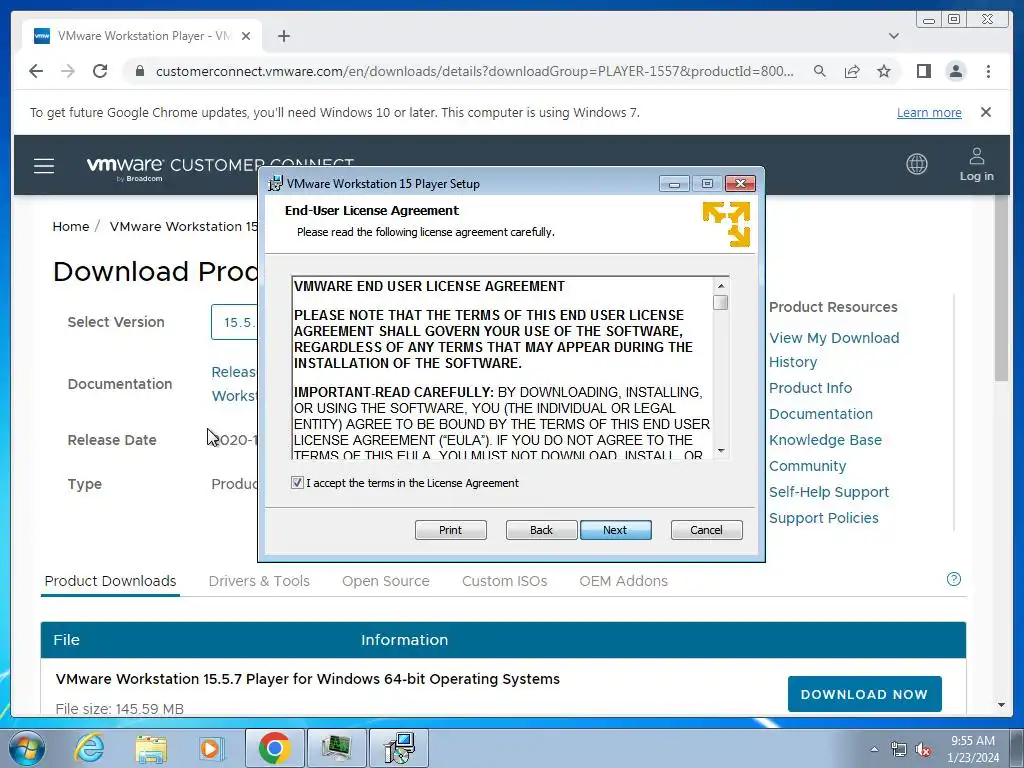Click the address bar URL field
1024x768 pixels.
pos(475,71)
